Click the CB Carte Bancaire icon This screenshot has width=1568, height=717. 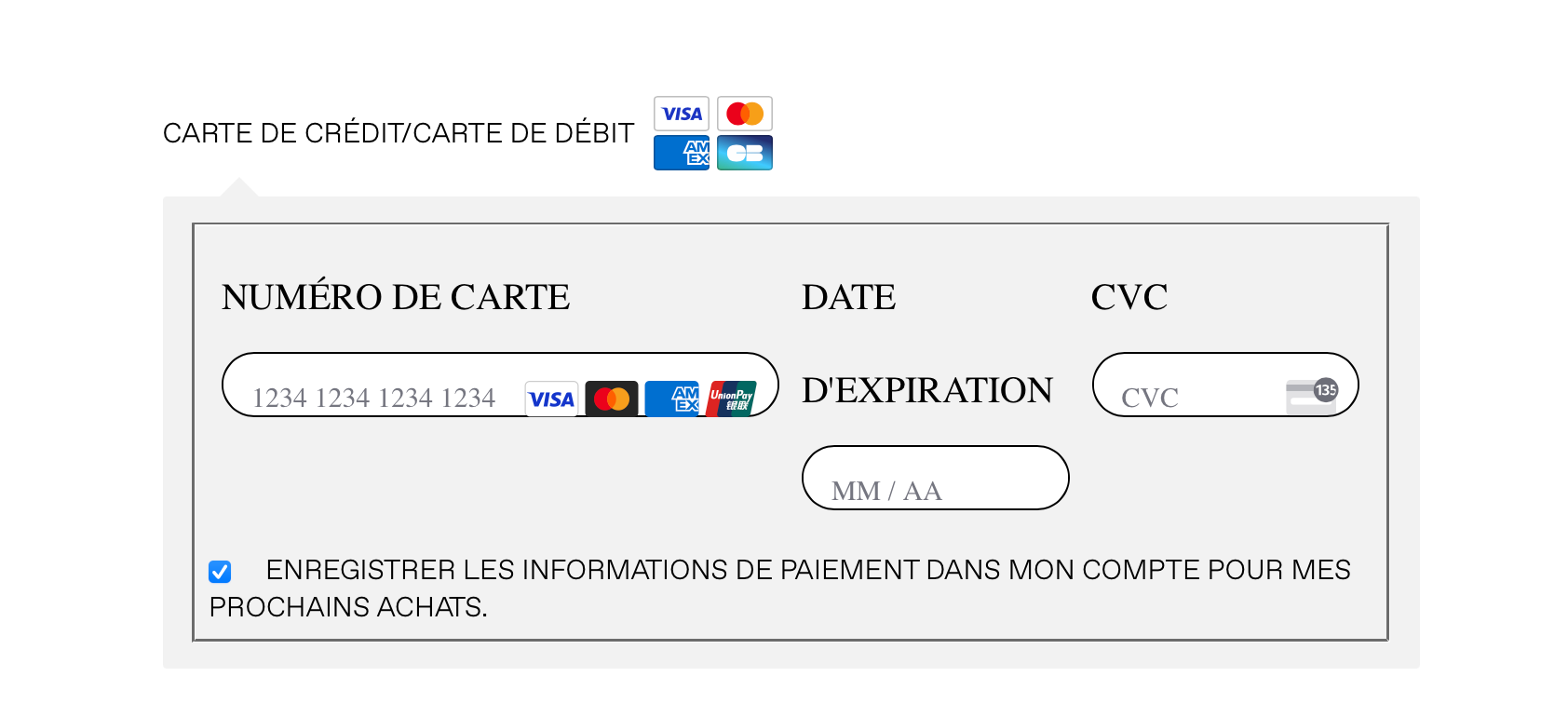coord(744,153)
